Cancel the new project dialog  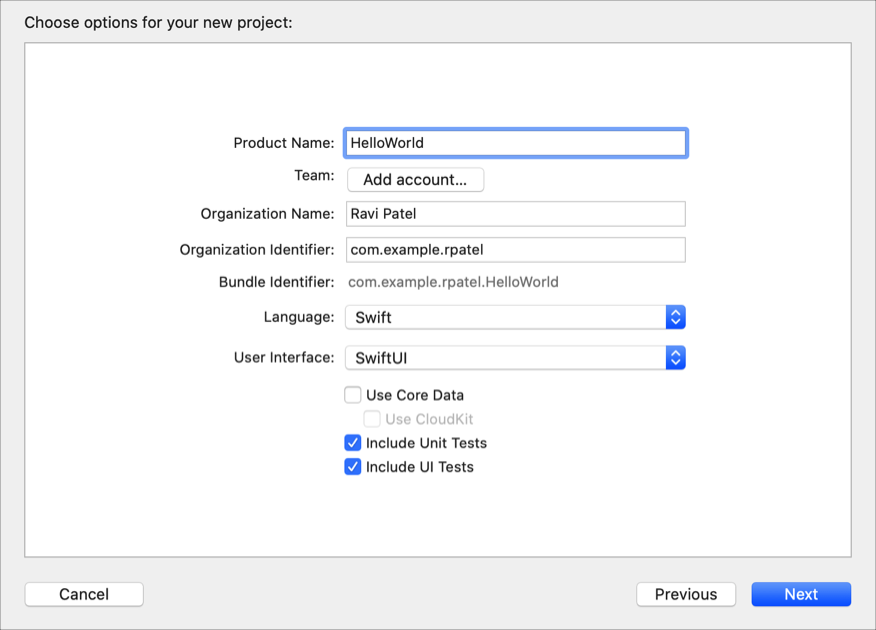pyautogui.click(x=84, y=594)
